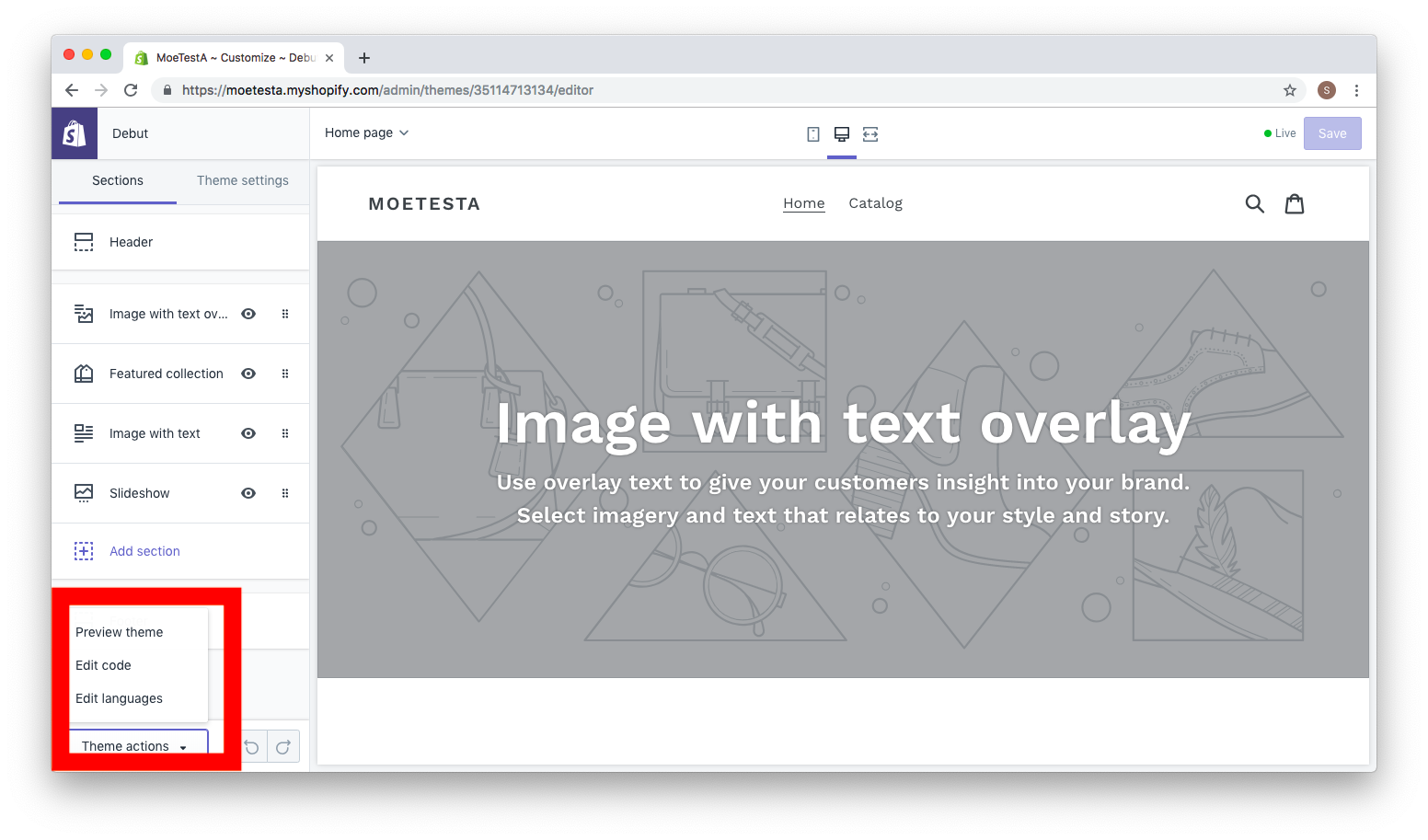The width and height of the screenshot is (1428, 840).
Task: Click the drag handle for Image with text
Action: coord(285,433)
